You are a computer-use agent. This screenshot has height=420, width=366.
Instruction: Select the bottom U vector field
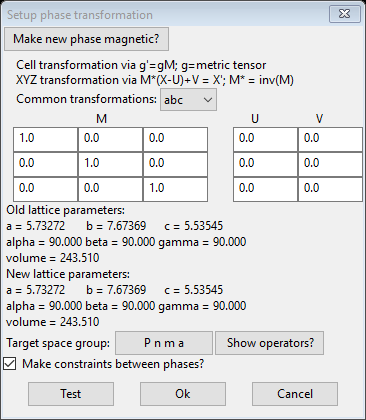tap(265, 189)
